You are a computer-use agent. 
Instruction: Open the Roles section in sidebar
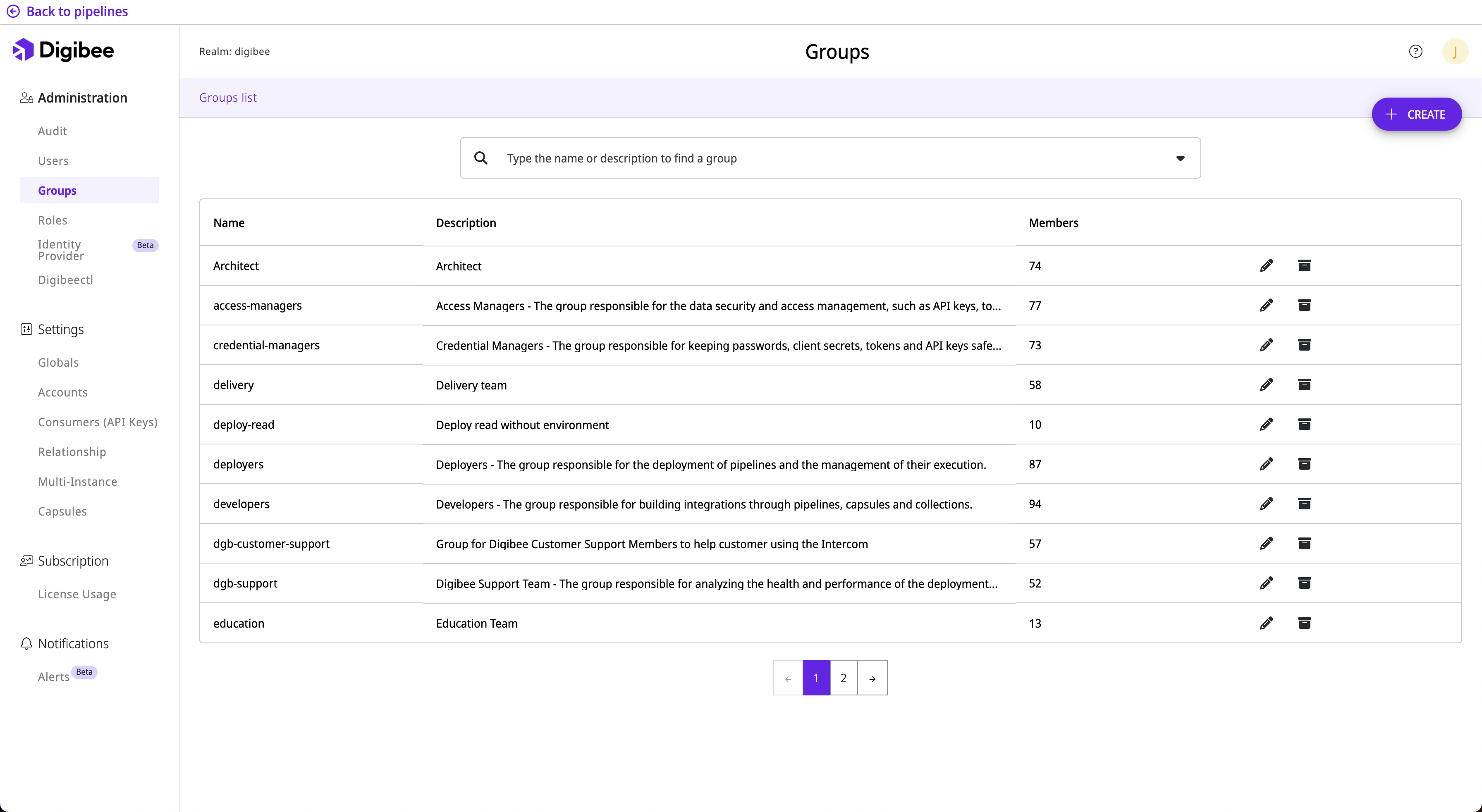coord(53,220)
